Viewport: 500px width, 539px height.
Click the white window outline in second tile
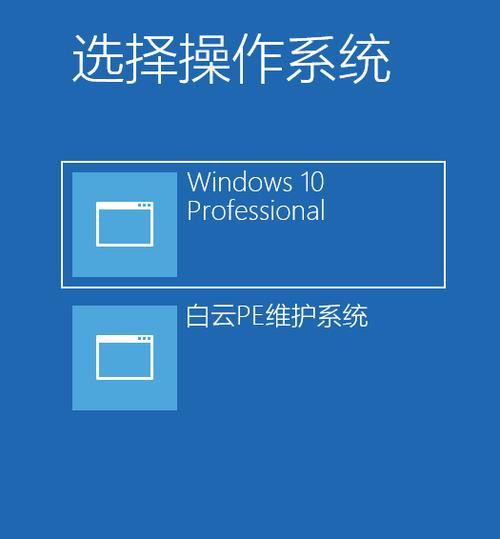124,358
